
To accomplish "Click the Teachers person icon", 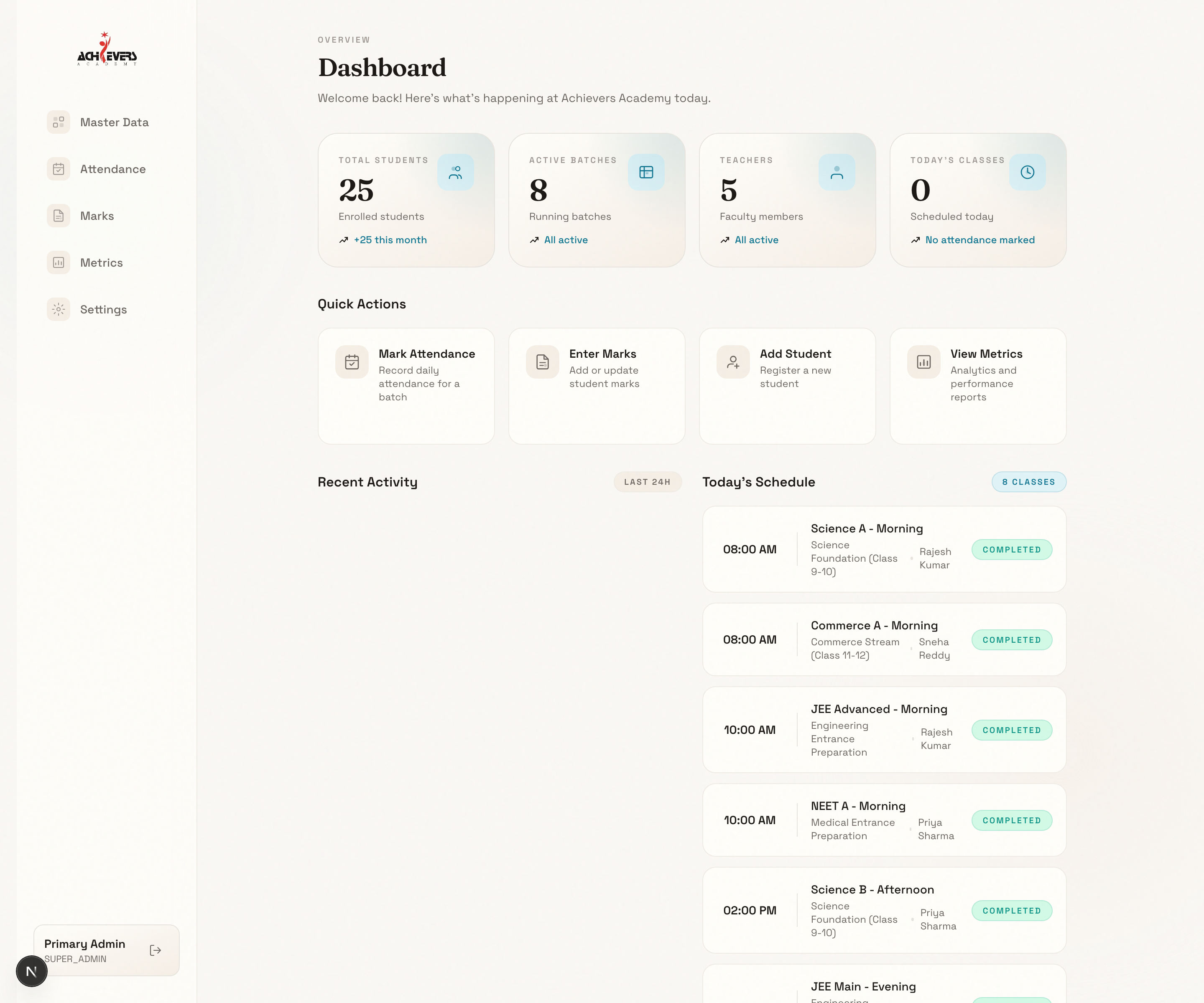I will 837,172.
